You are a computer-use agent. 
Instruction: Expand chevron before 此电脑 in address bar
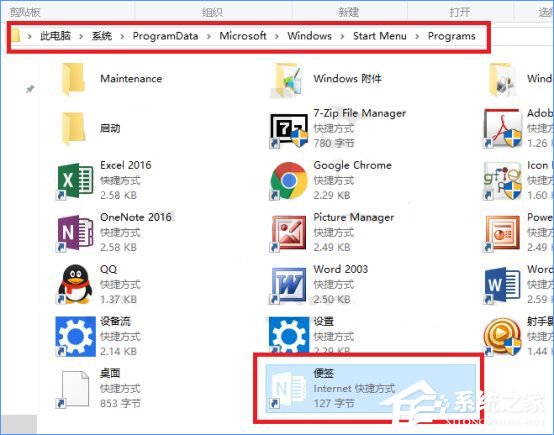pyautogui.click(x=30, y=36)
